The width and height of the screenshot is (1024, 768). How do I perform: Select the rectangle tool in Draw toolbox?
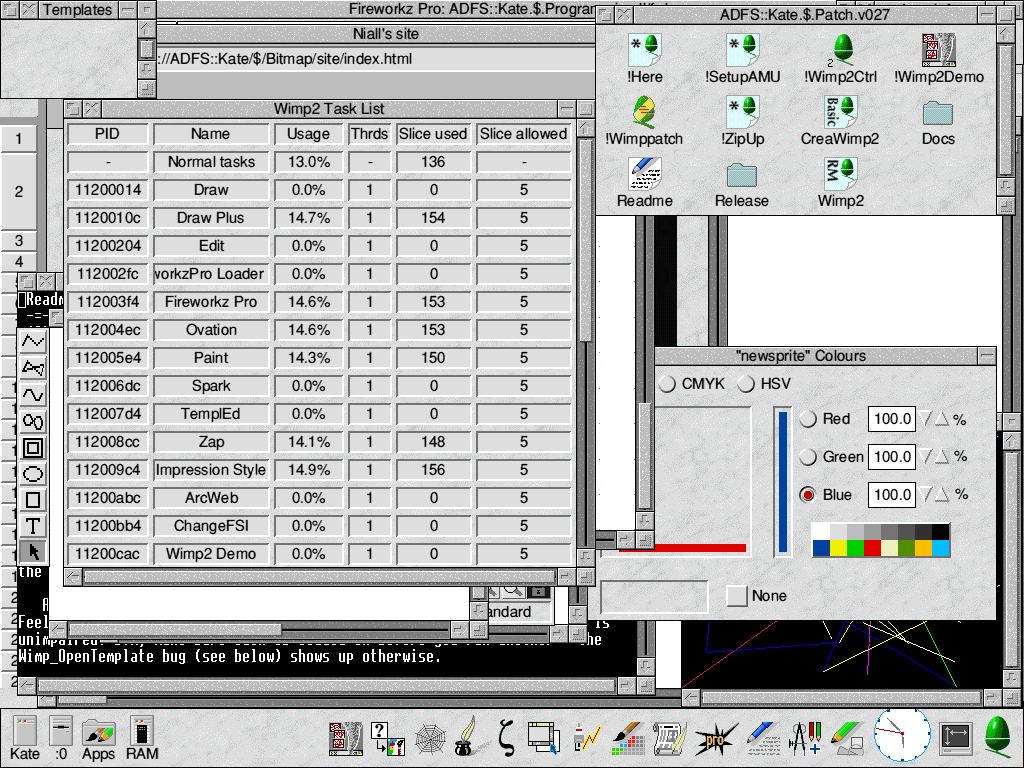point(33,500)
